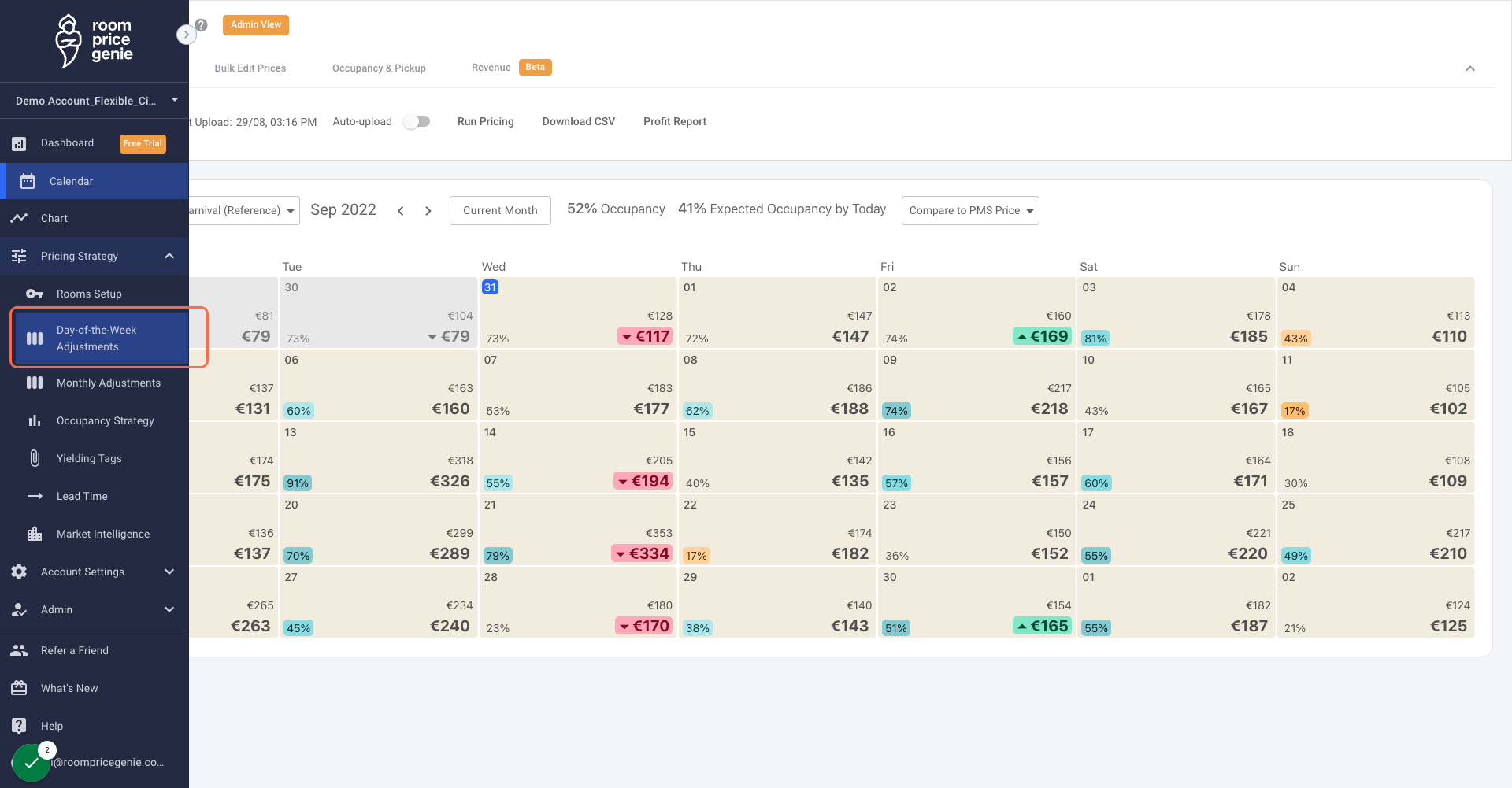Click the €194 price drop on Wed 14
Image resolution: width=1512 pixels, height=788 pixels.
643,481
